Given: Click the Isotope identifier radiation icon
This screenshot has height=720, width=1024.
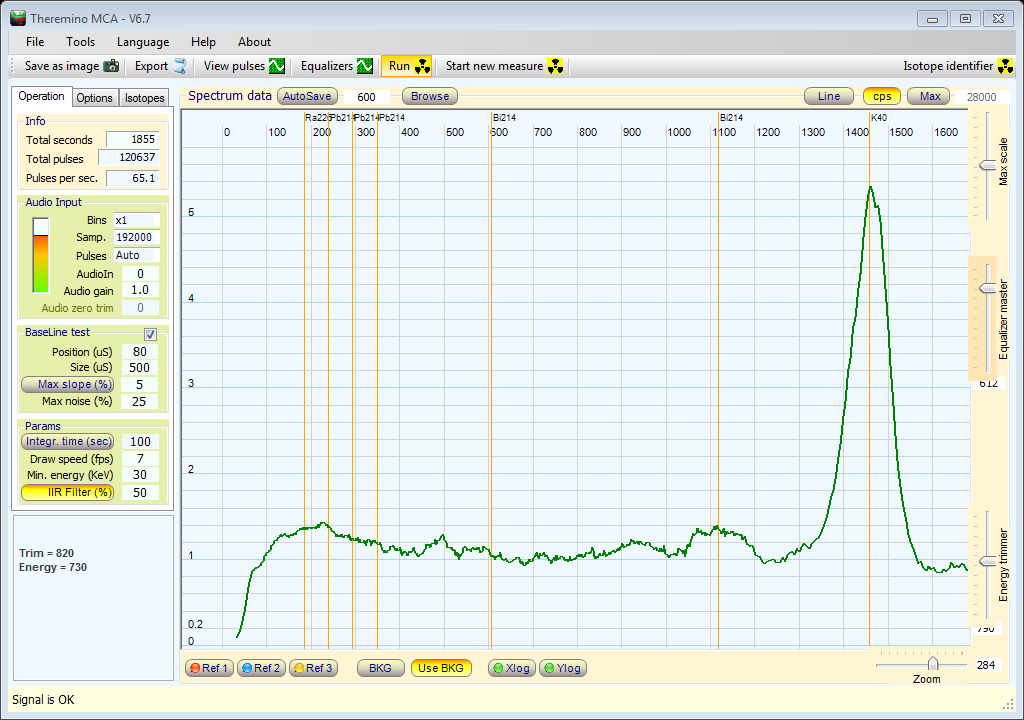Looking at the screenshot, I should pos(1006,66).
